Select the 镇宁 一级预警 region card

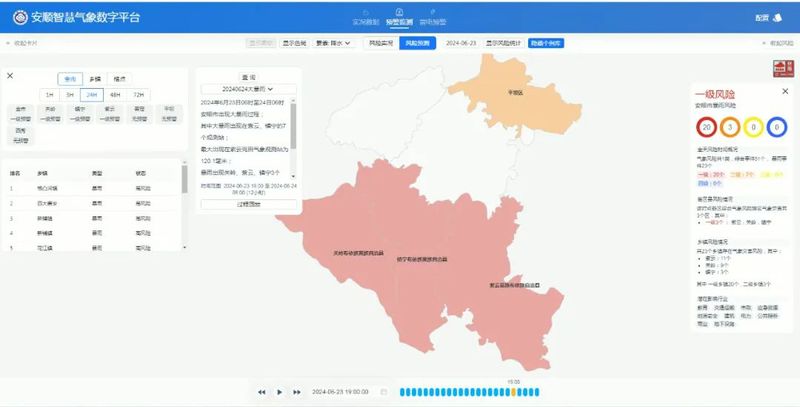coord(80,114)
